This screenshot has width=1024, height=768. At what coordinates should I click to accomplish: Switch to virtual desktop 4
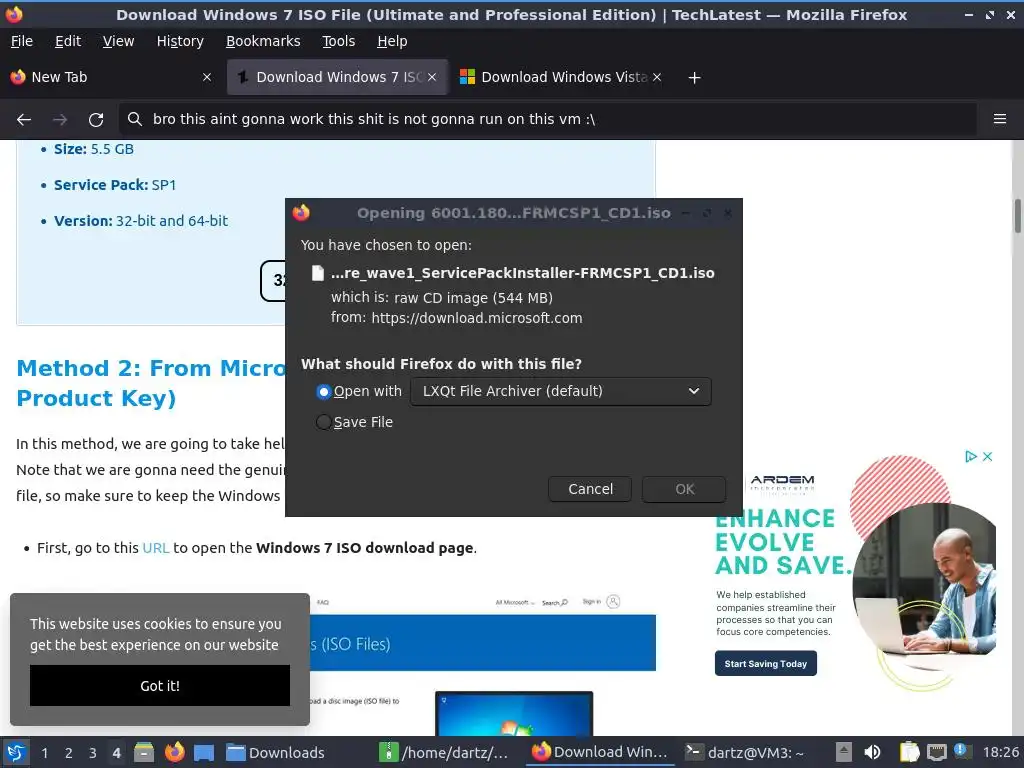[x=116, y=753]
